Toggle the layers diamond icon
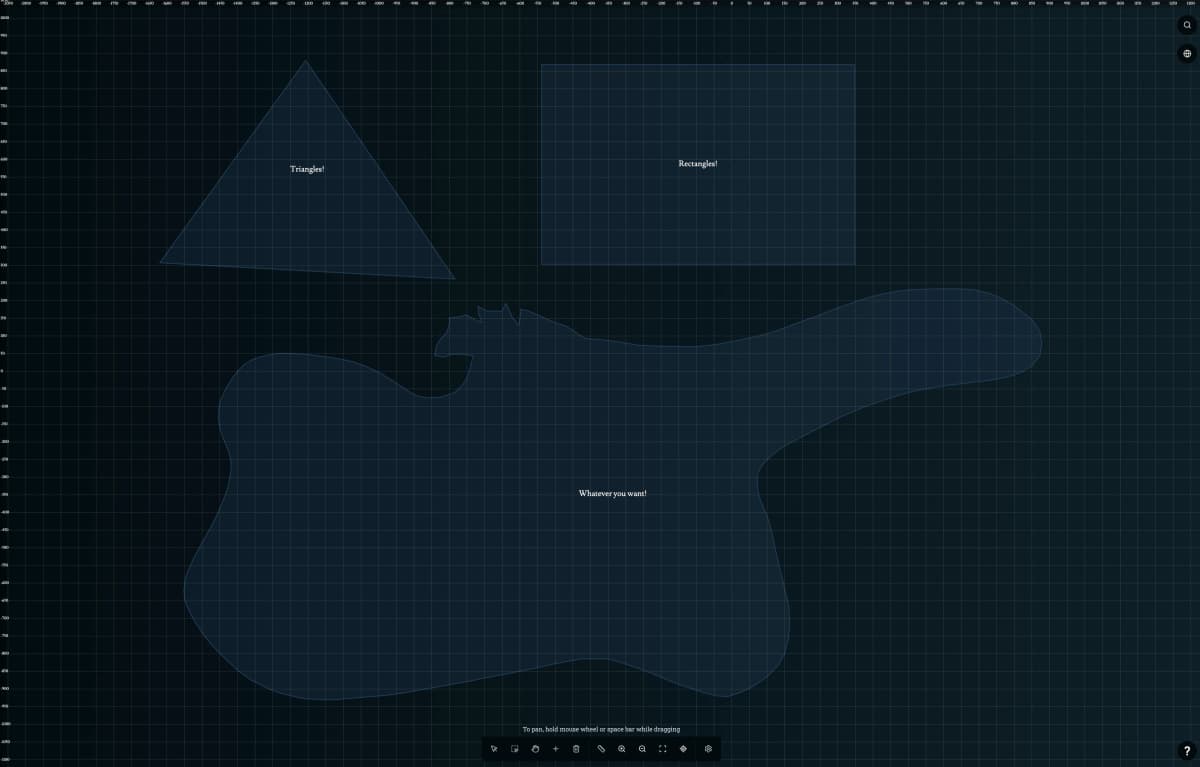The image size is (1200, 767). point(684,748)
